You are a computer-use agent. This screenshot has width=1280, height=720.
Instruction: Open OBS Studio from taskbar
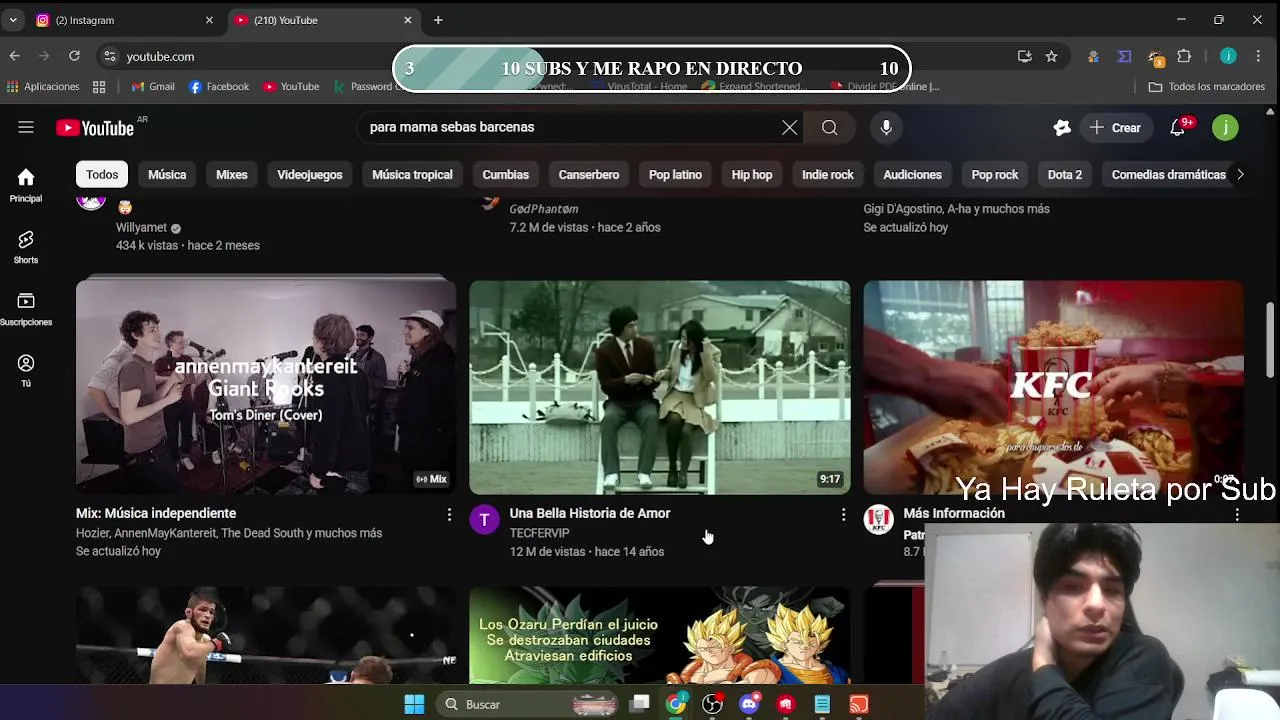pyautogui.click(x=712, y=704)
